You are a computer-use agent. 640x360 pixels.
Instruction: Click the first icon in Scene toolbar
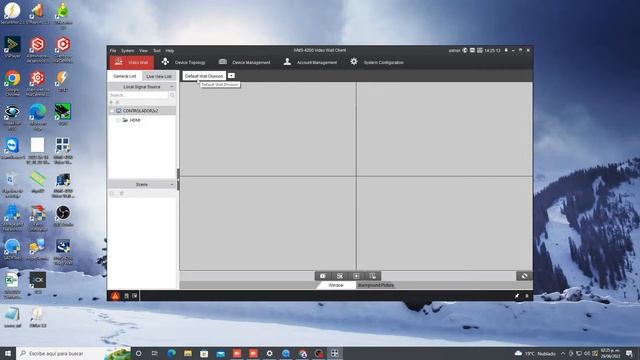[x=112, y=193]
